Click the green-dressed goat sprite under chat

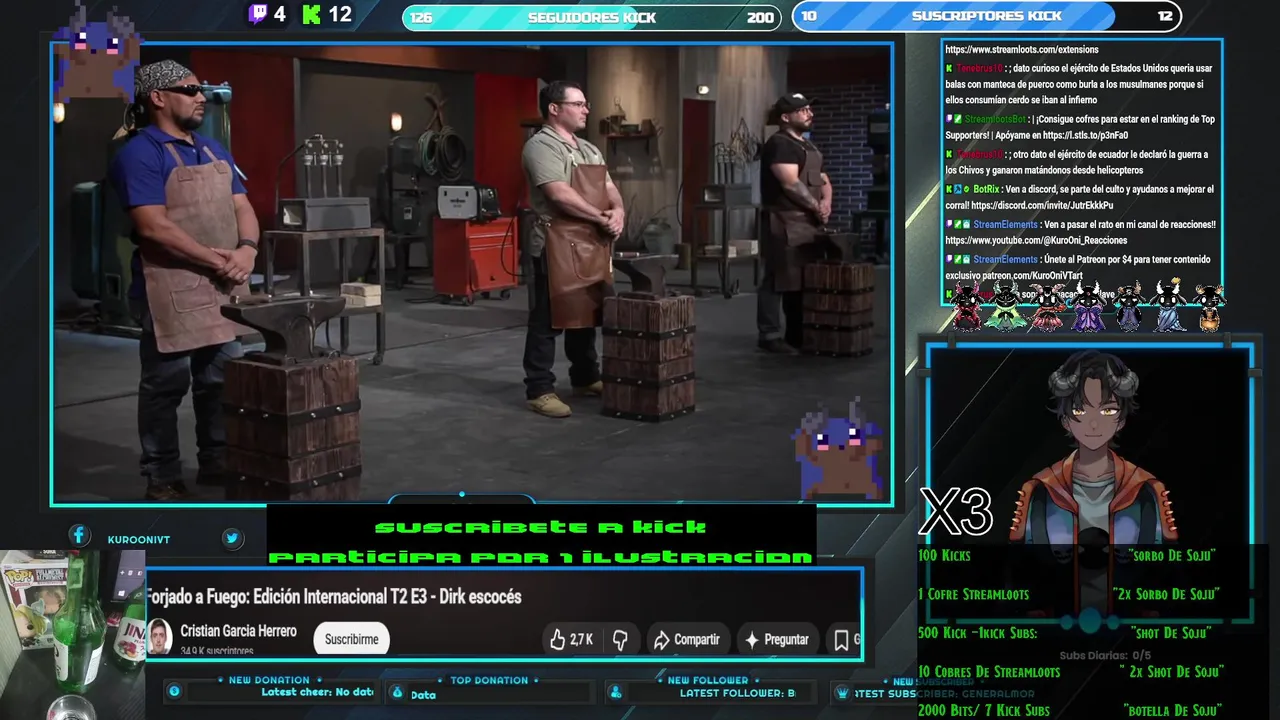(1006, 307)
